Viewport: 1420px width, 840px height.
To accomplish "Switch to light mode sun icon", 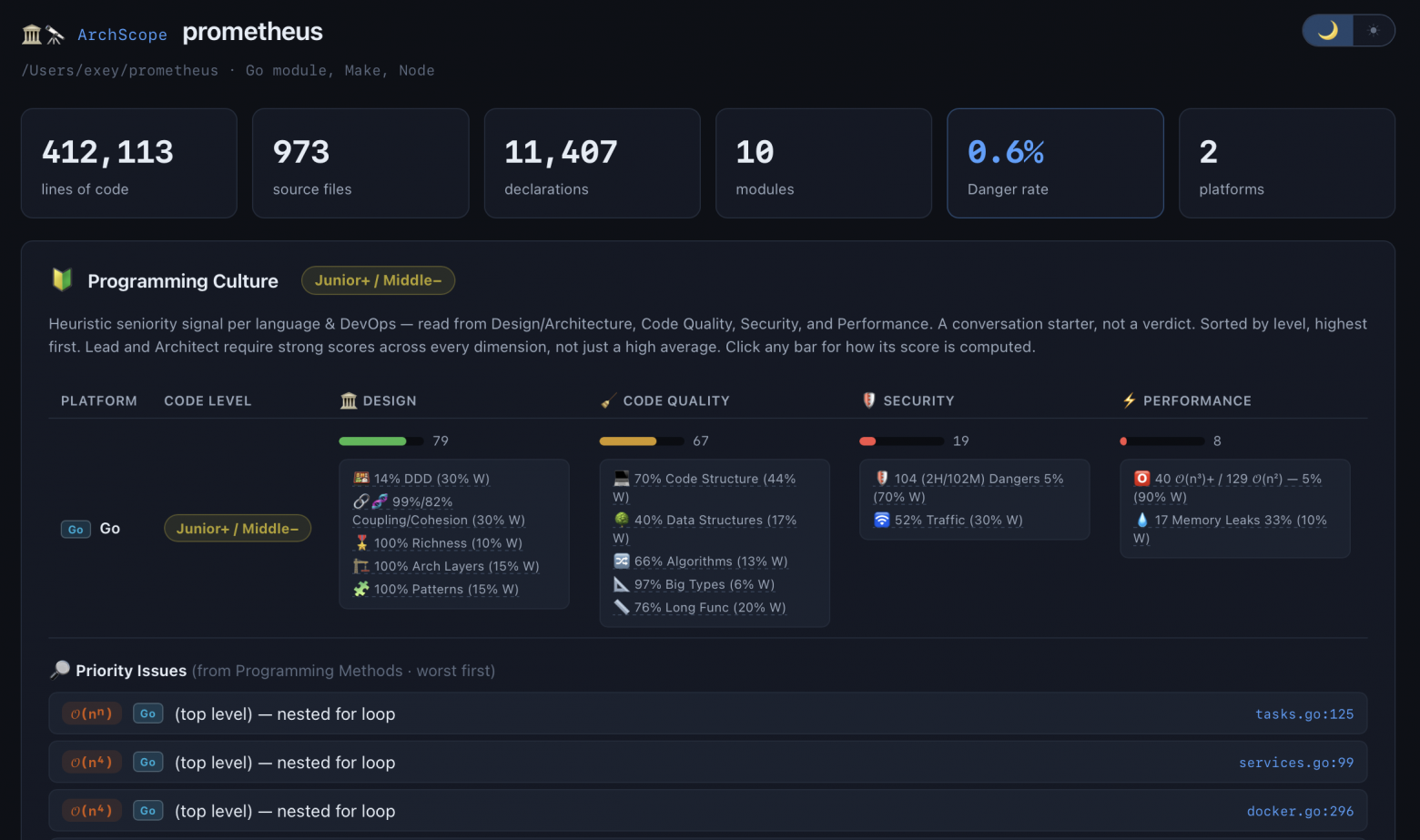I will coord(1374,30).
